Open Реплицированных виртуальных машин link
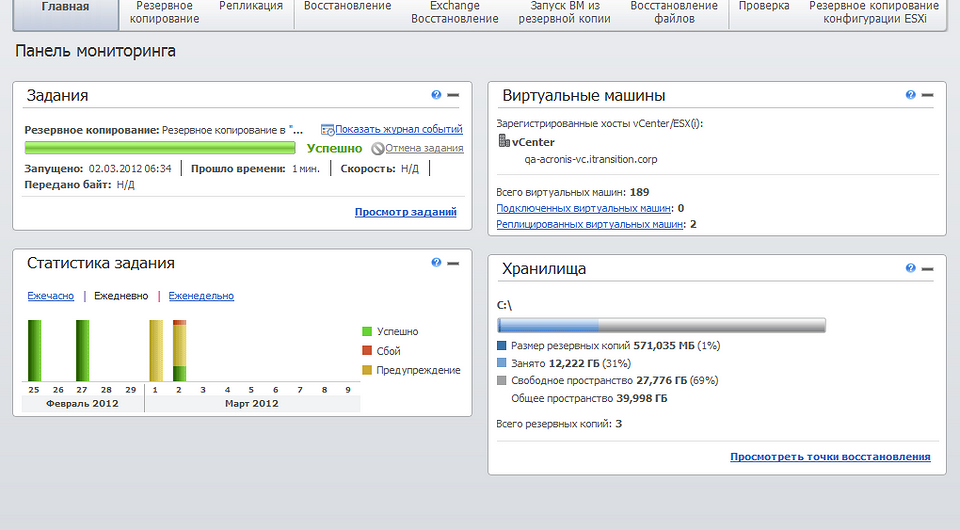This screenshot has height=530, width=960. pos(590,224)
